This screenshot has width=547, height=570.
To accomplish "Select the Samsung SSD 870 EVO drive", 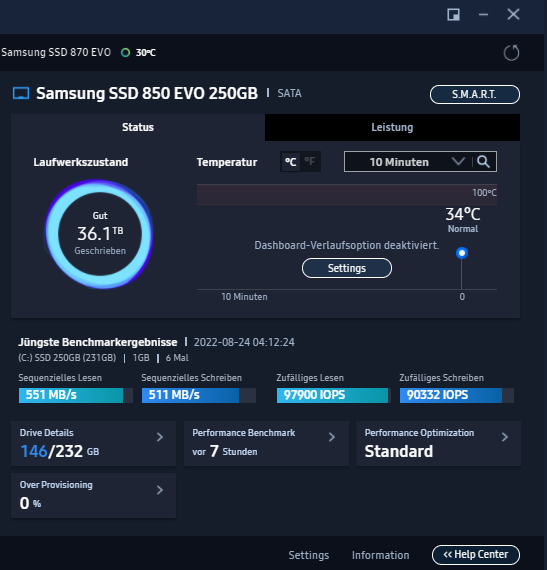I will (56, 52).
